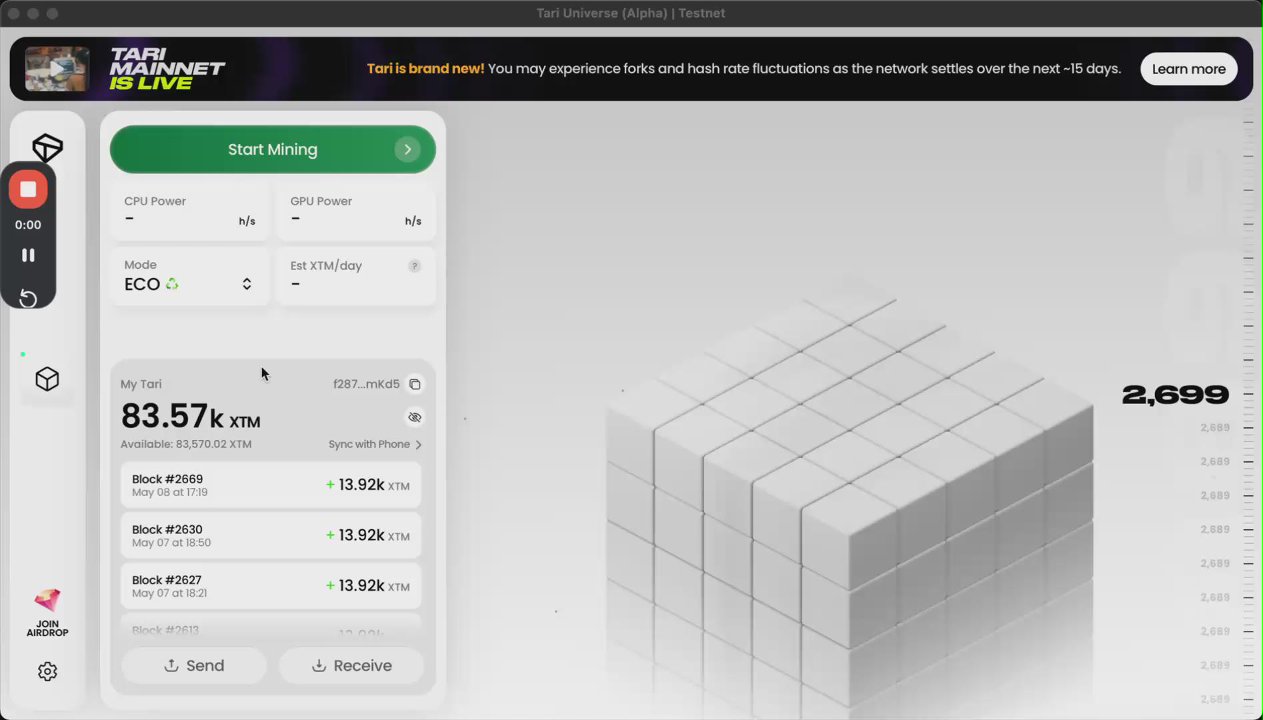Click the Est XTM/day card
Image resolution: width=1263 pixels, height=720 pixels.
355,276
